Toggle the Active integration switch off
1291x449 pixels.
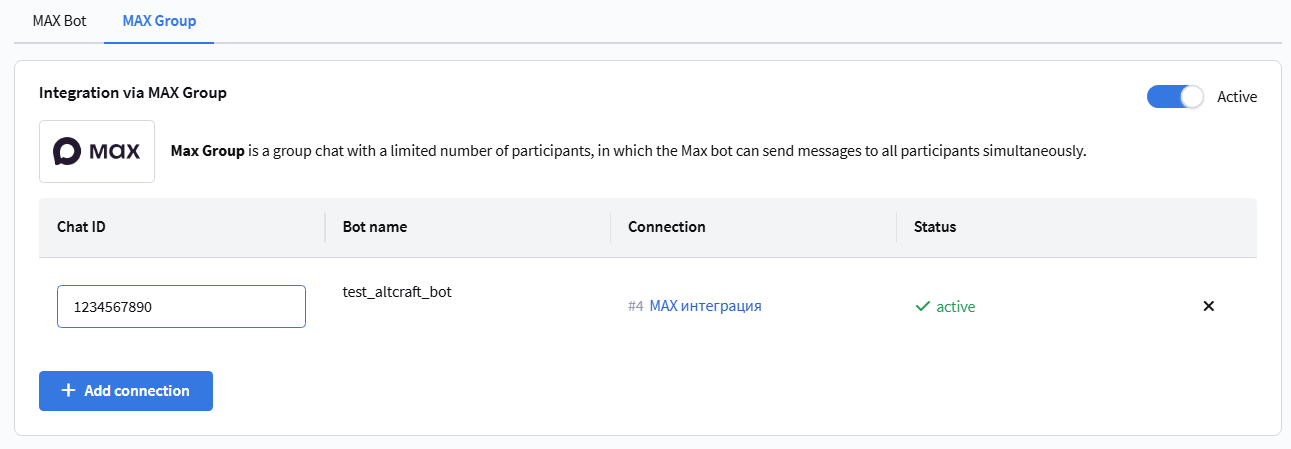[1175, 97]
